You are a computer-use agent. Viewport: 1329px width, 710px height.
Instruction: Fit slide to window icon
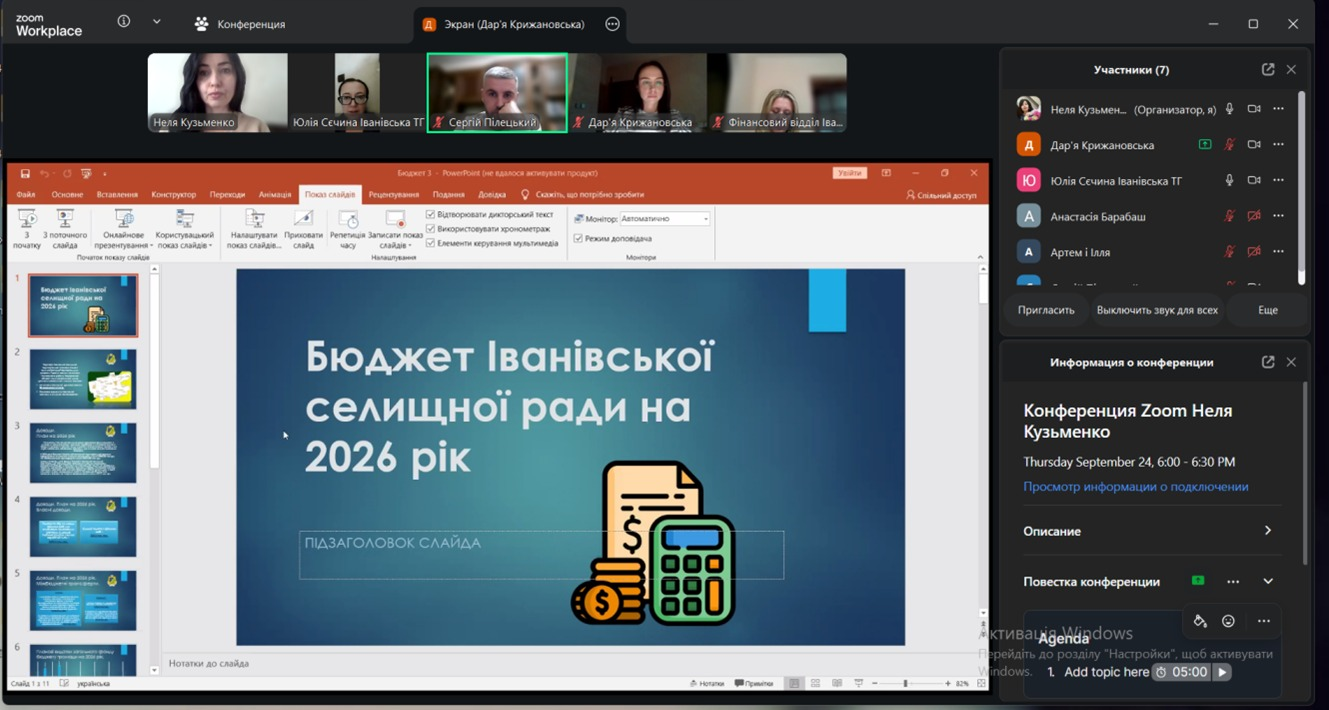[981, 684]
